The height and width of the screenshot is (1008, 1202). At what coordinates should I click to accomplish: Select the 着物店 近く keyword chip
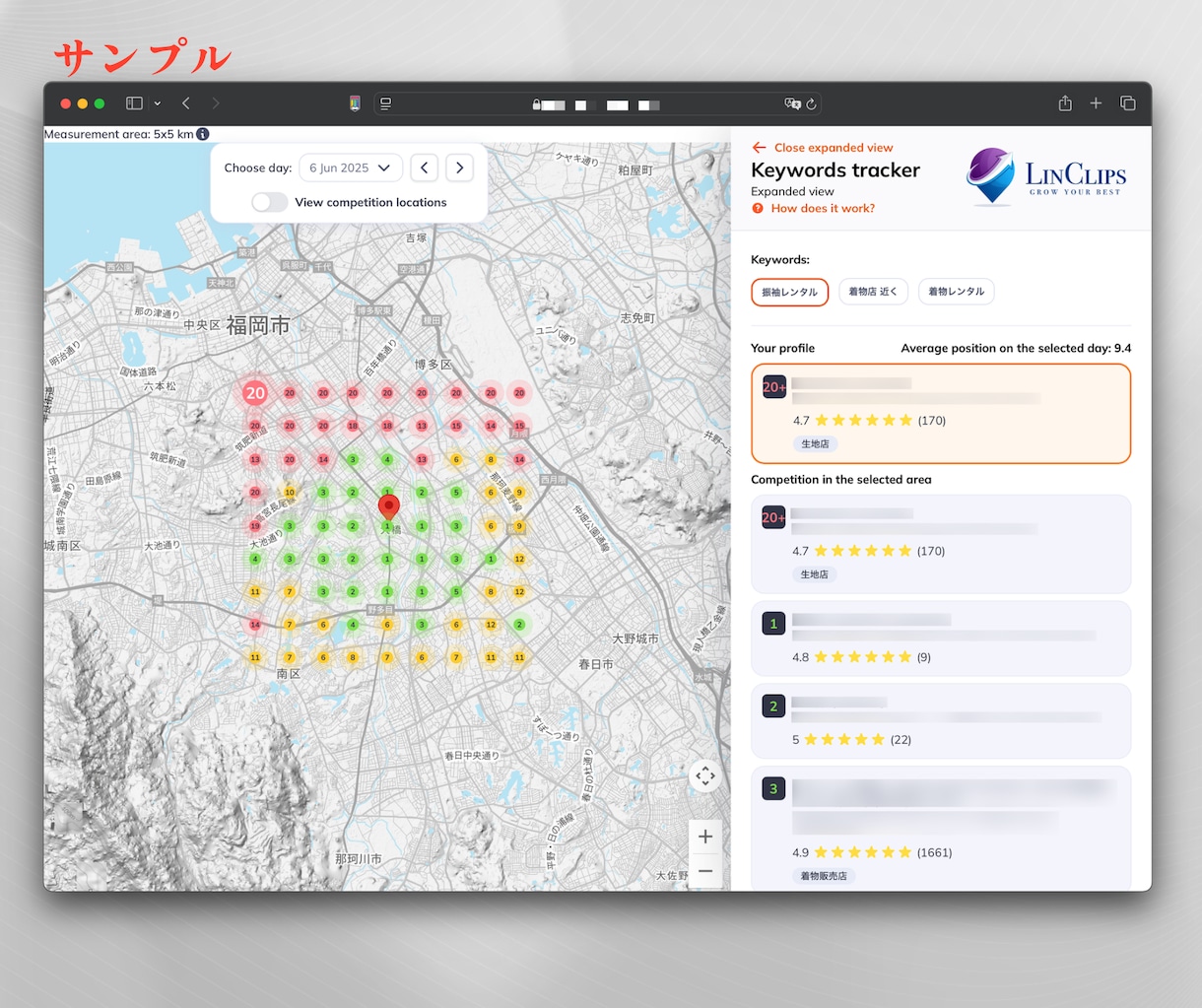tap(873, 292)
